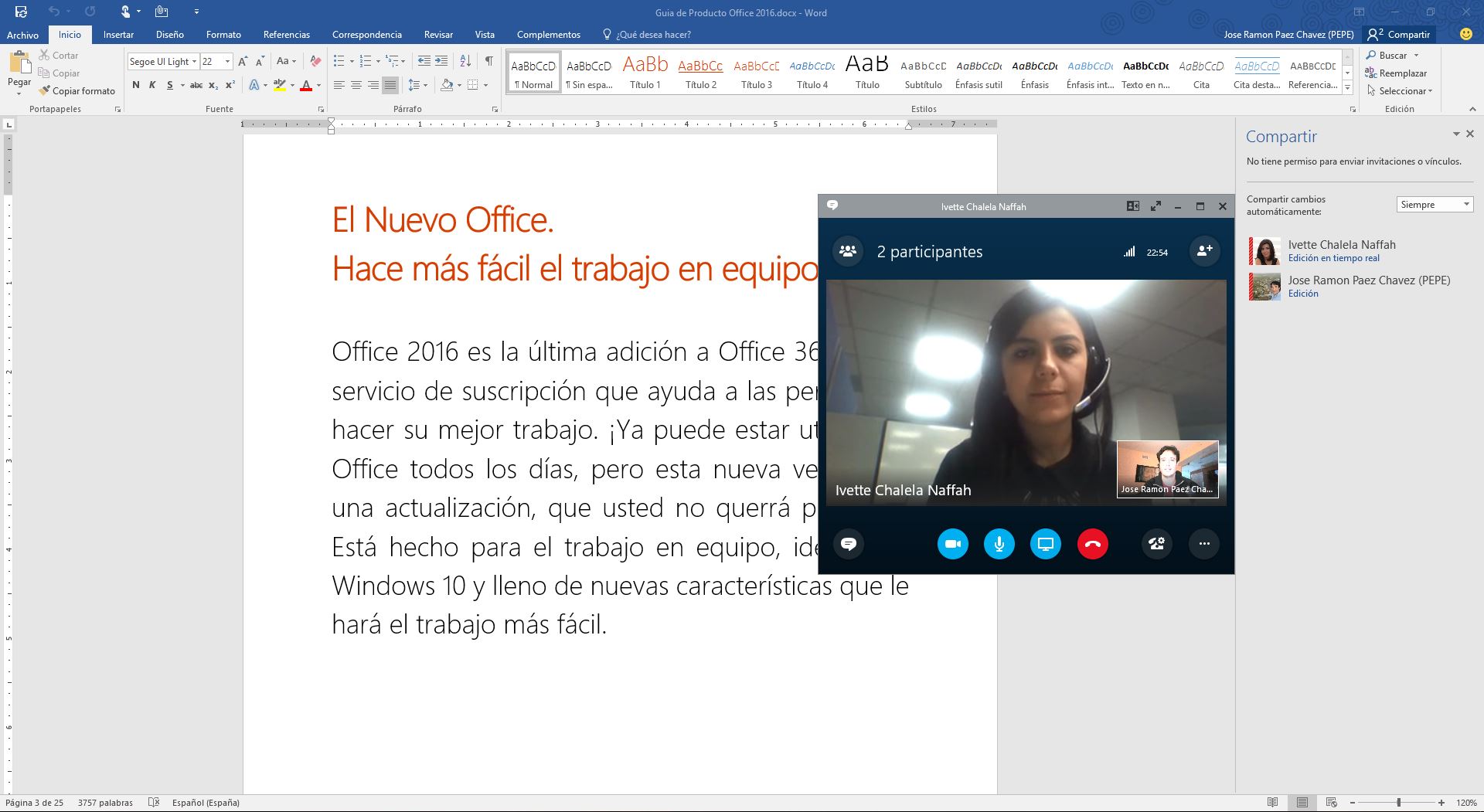Screen dimensions: 1484x812
Task: Toggle show paragraph marks
Action: pyautogui.click(x=489, y=61)
